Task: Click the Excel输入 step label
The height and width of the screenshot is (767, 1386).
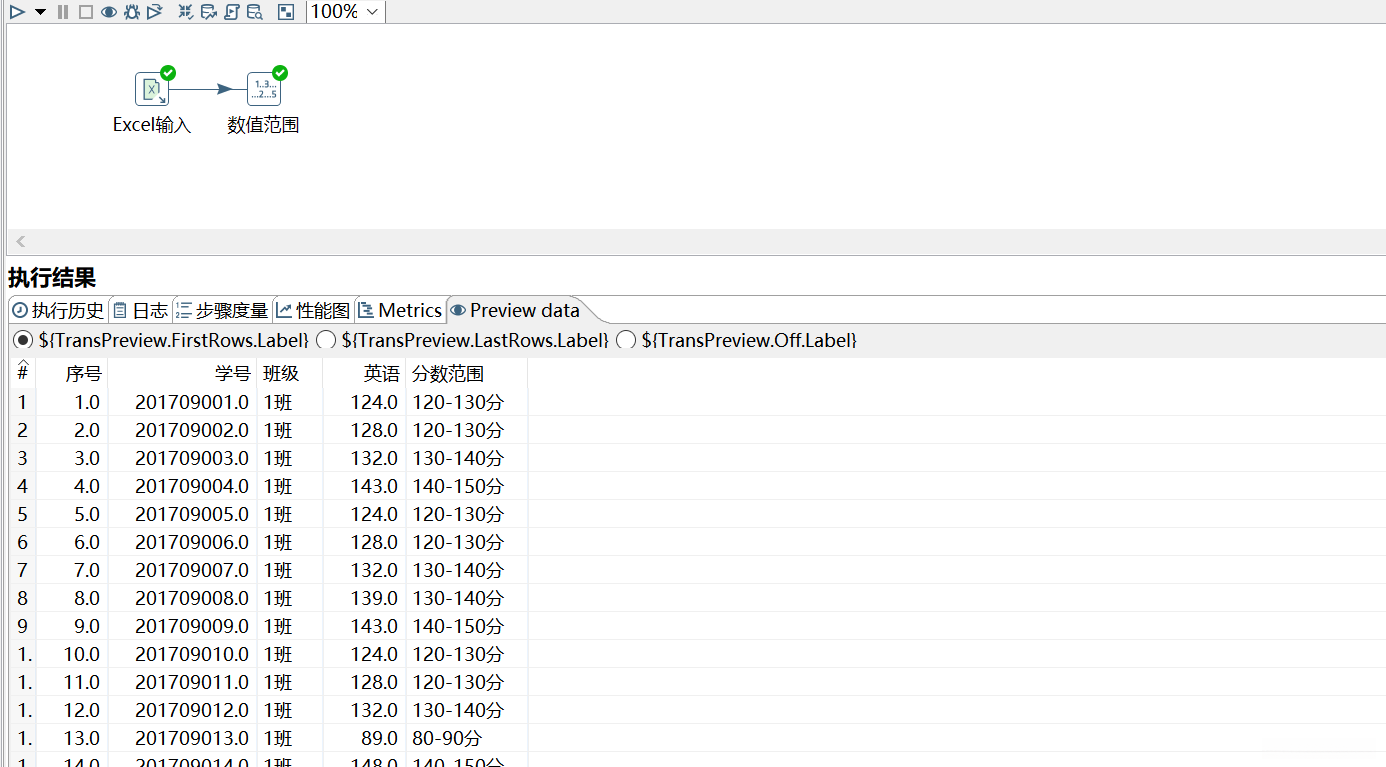Action: point(152,125)
